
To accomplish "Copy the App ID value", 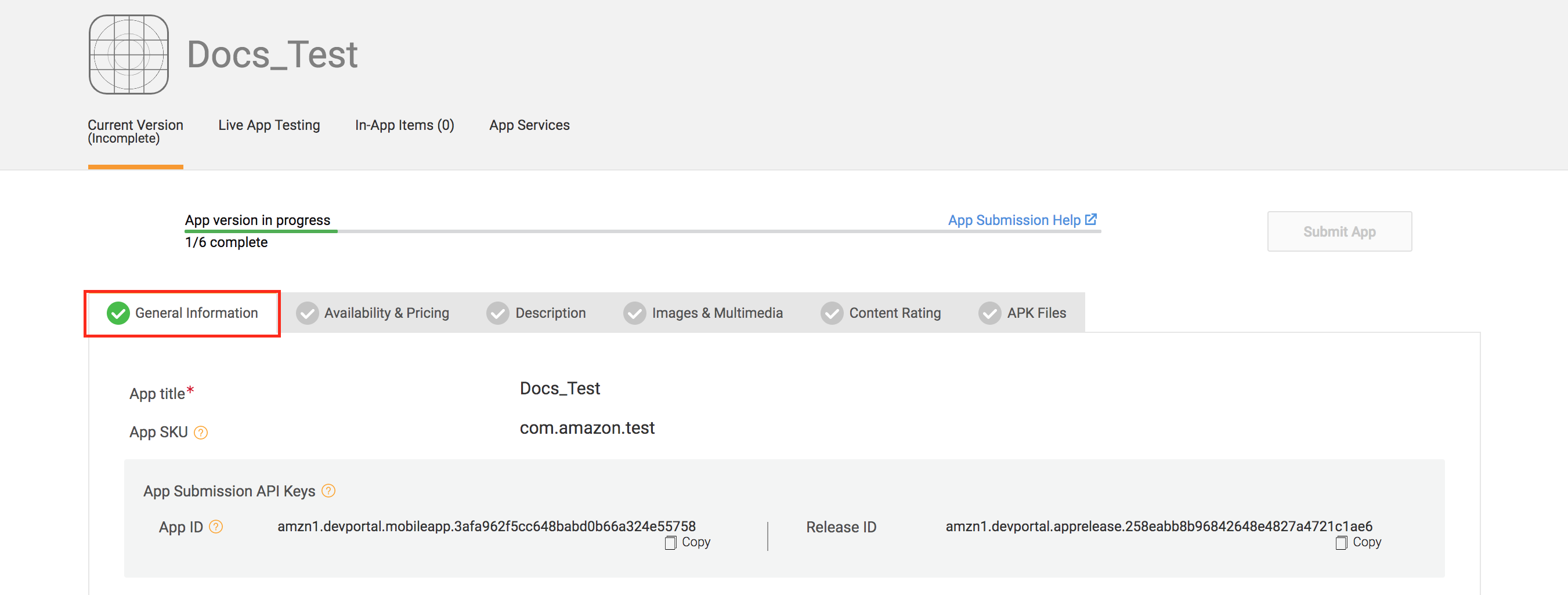I will [x=688, y=543].
